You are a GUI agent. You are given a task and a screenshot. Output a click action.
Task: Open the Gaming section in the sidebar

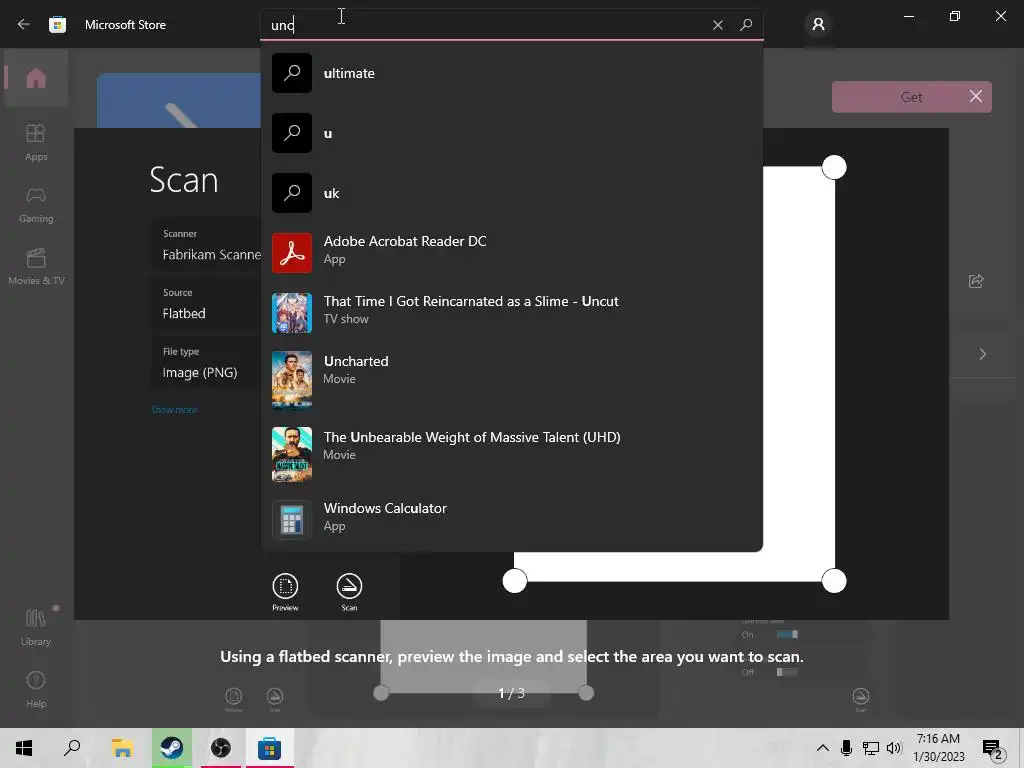[36, 205]
